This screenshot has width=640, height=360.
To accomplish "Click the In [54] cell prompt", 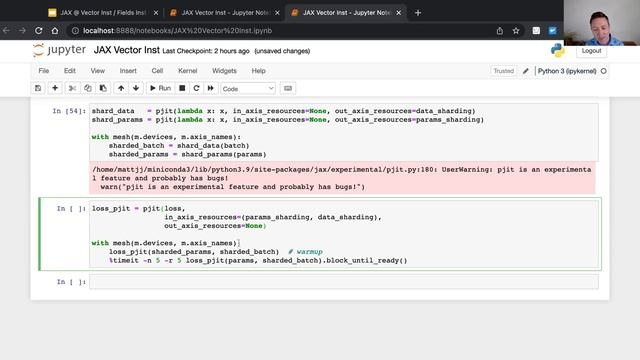I will tap(69, 111).
